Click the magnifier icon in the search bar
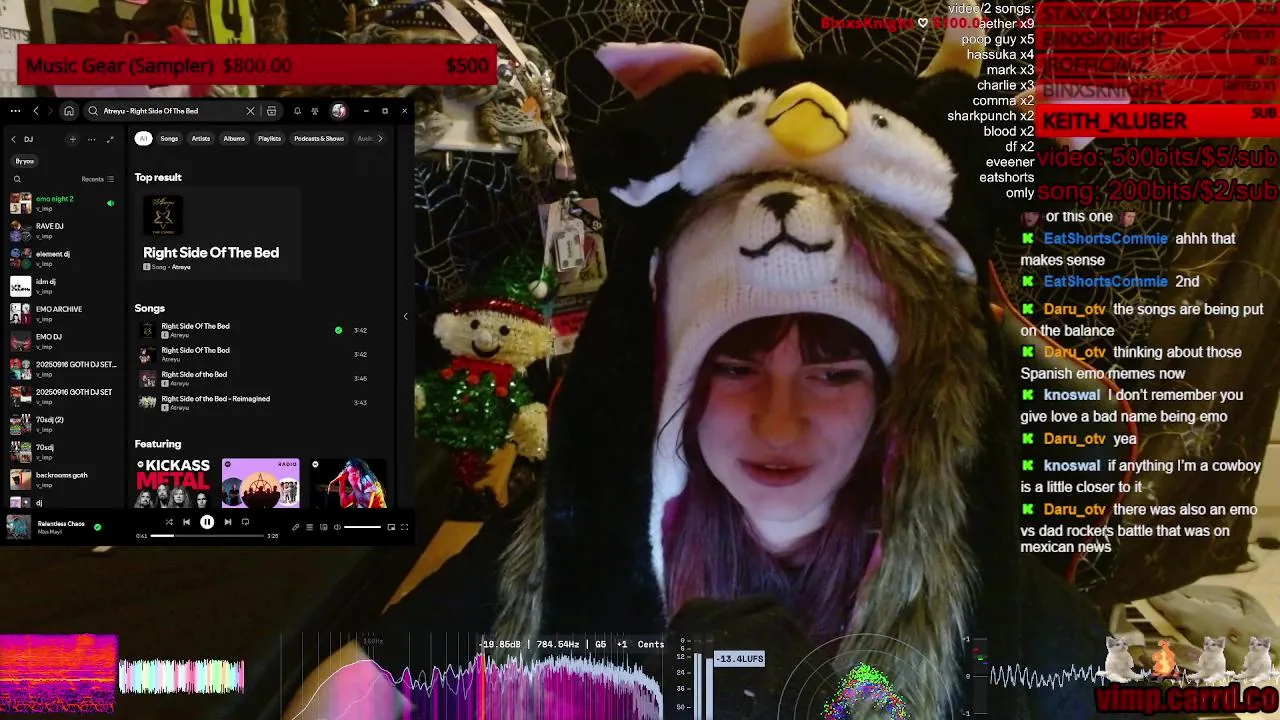1280x720 pixels. point(93,111)
